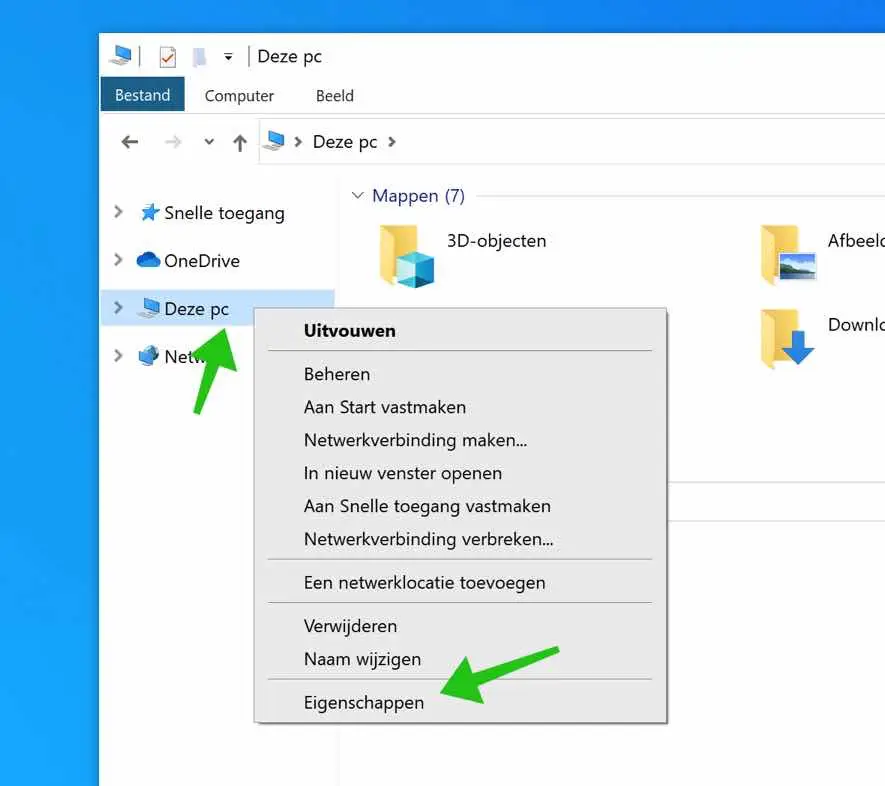
Task: Click the Properties checkmark icon in quick access toolbar
Action: coord(168,57)
